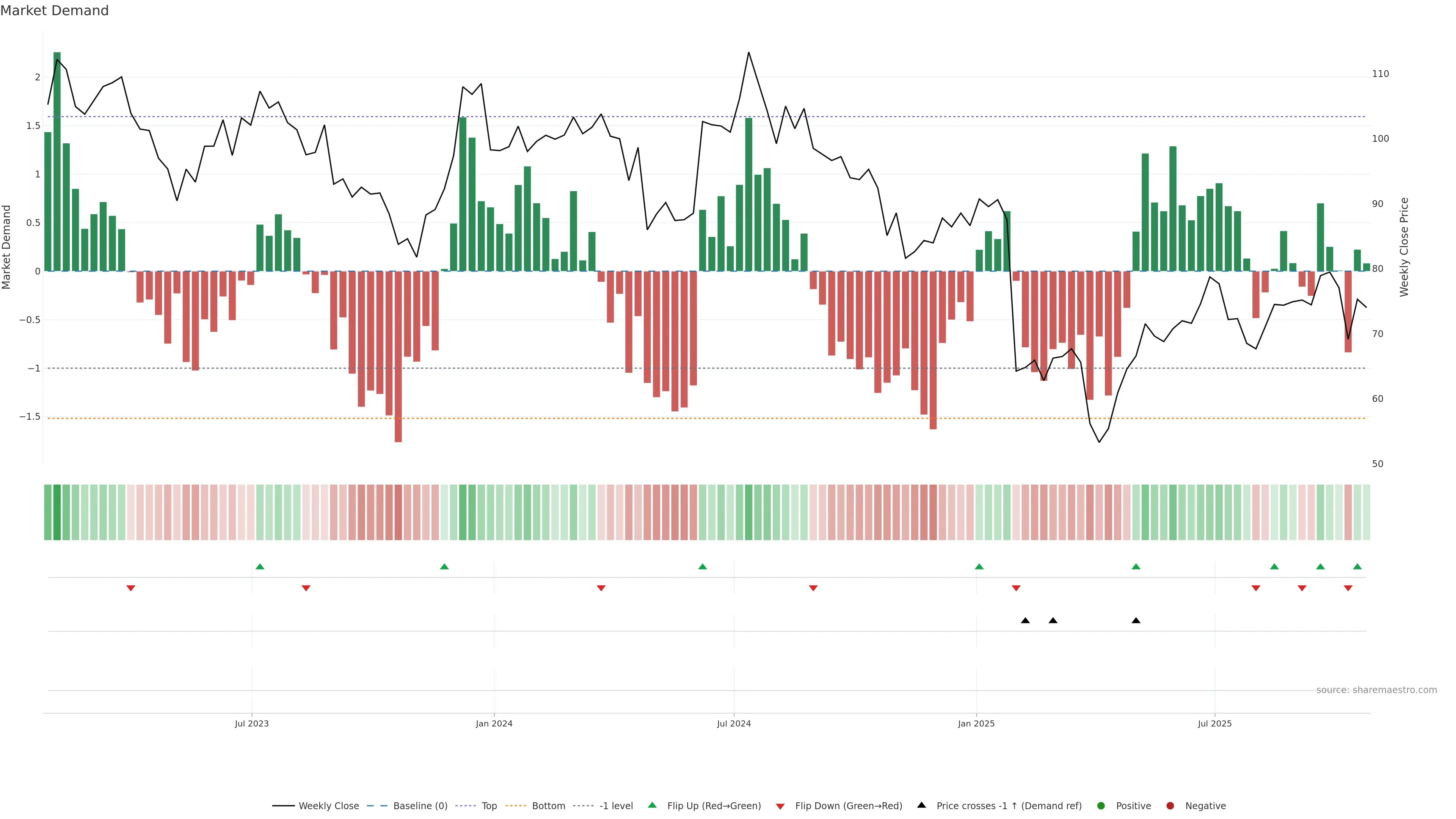The height and width of the screenshot is (819, 1456).
Task: Click the red flip-down marker near Jan 2025
Action: (x=1016, y=588)
